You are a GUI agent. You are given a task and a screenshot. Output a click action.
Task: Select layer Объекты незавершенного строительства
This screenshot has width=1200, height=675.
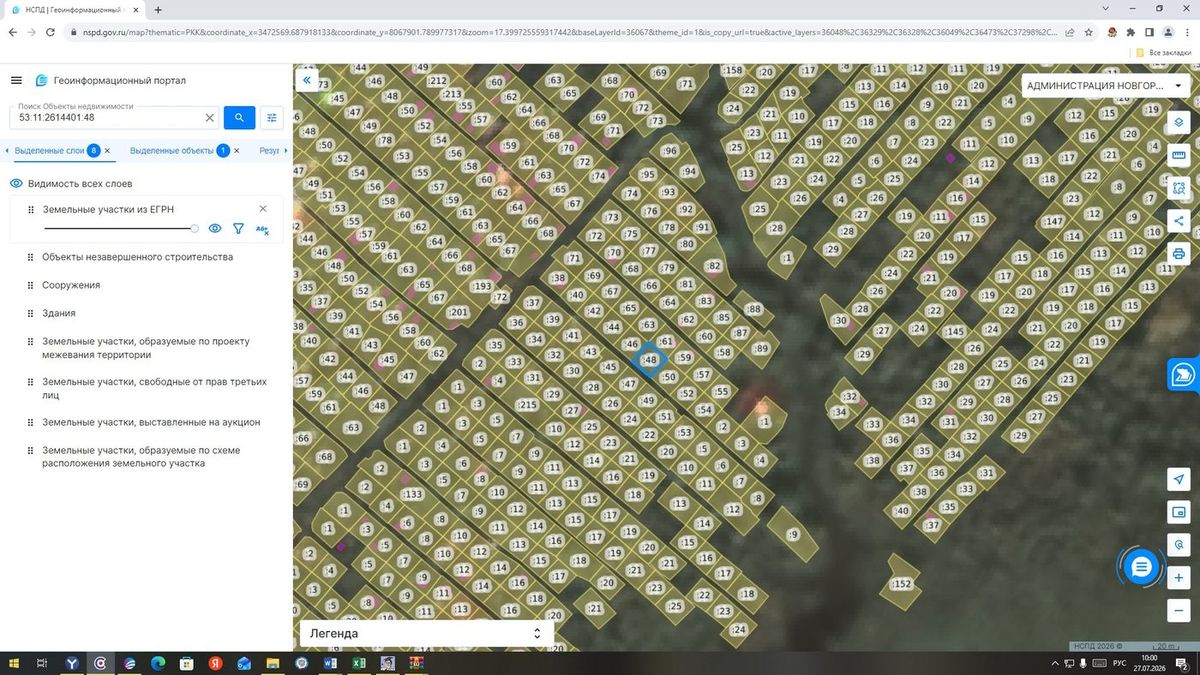pos(137,257)
